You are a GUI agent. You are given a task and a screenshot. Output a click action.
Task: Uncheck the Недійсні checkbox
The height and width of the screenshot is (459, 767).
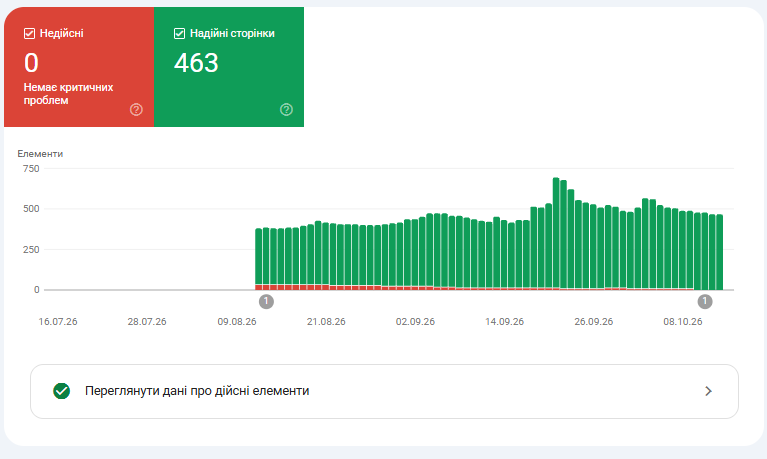pyautogui.click(x=29, y=33)
